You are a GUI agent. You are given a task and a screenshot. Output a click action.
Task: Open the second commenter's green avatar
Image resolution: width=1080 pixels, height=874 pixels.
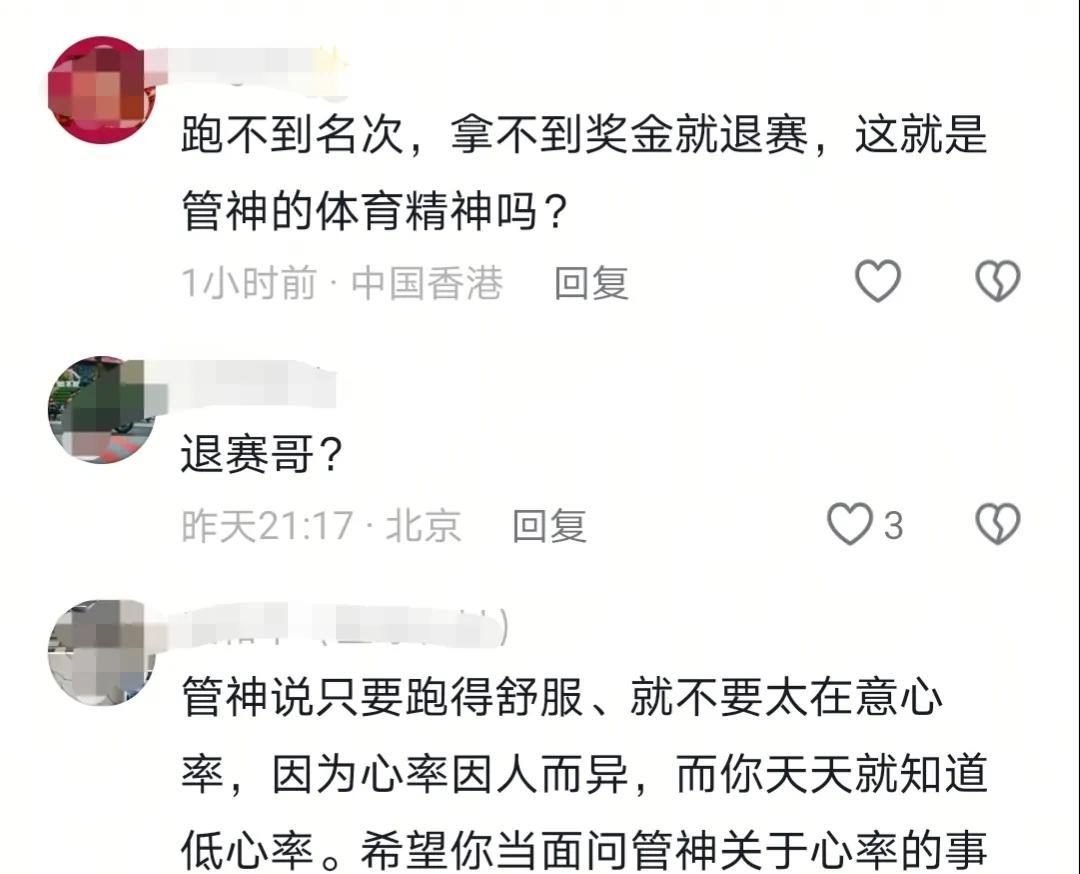click(101, 410)
